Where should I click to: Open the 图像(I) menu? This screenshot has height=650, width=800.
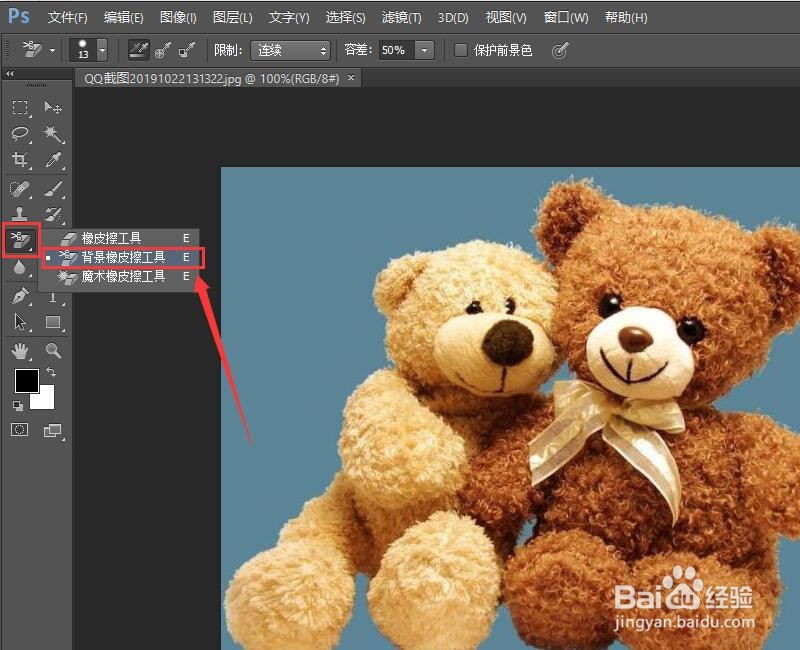click(x=178, y=17)
